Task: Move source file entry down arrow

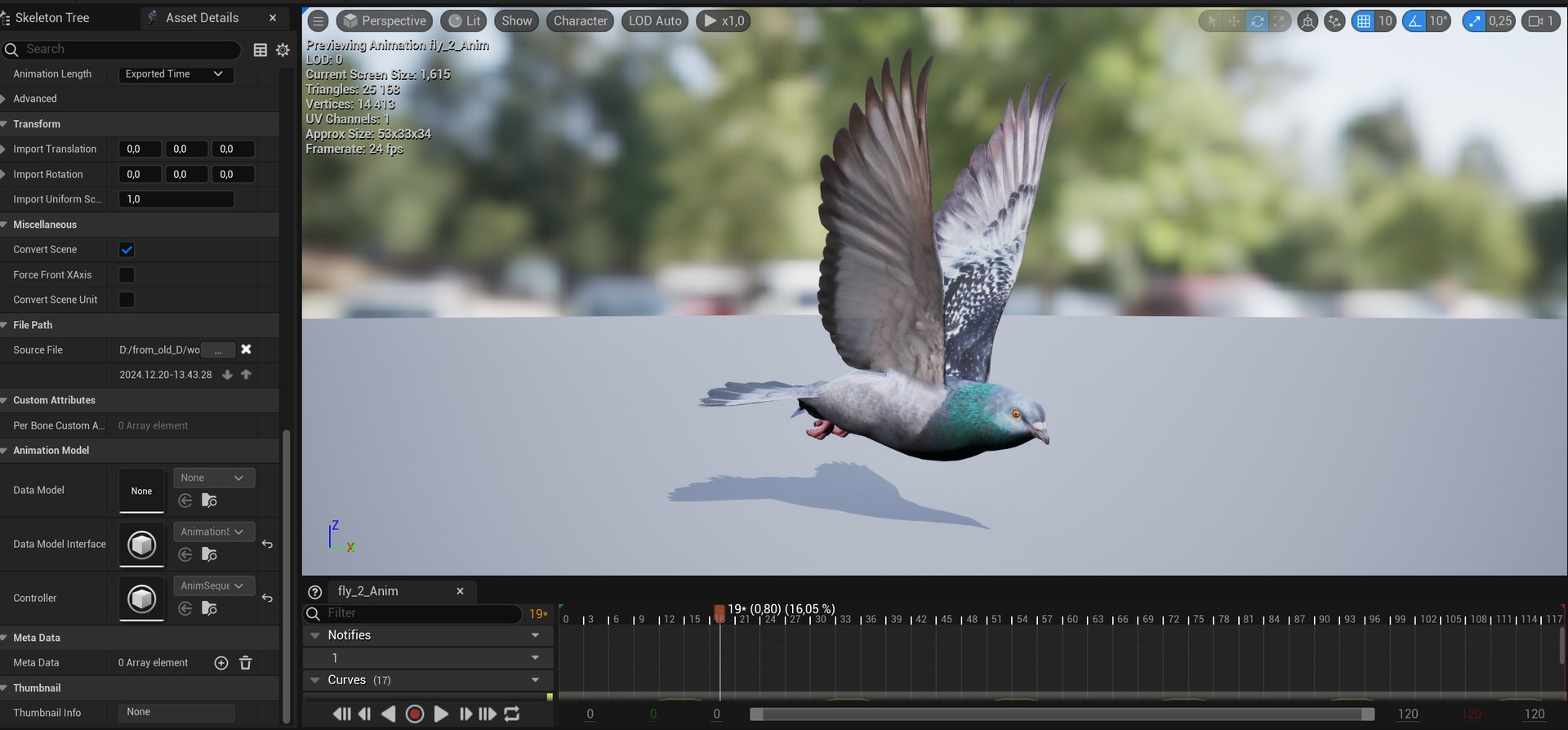Action: 228,375
